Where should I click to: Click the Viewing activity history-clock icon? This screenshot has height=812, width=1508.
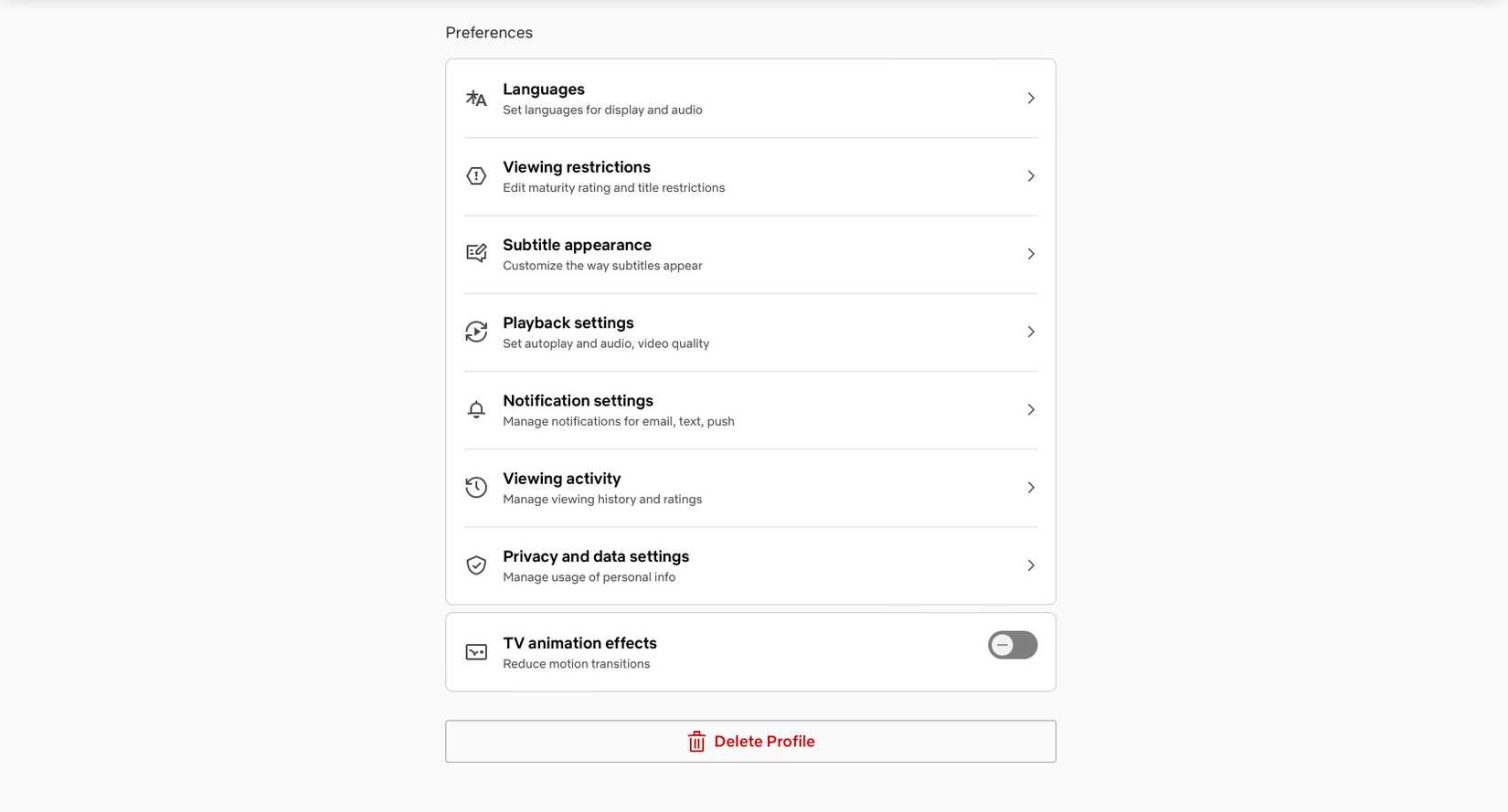[x=476, y=487]
